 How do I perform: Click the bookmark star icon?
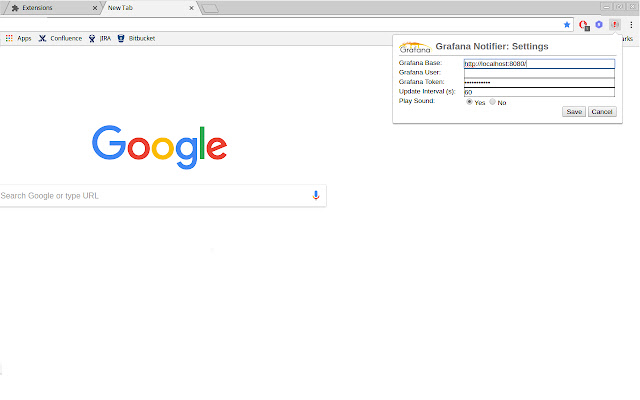(x=567, y=25)
